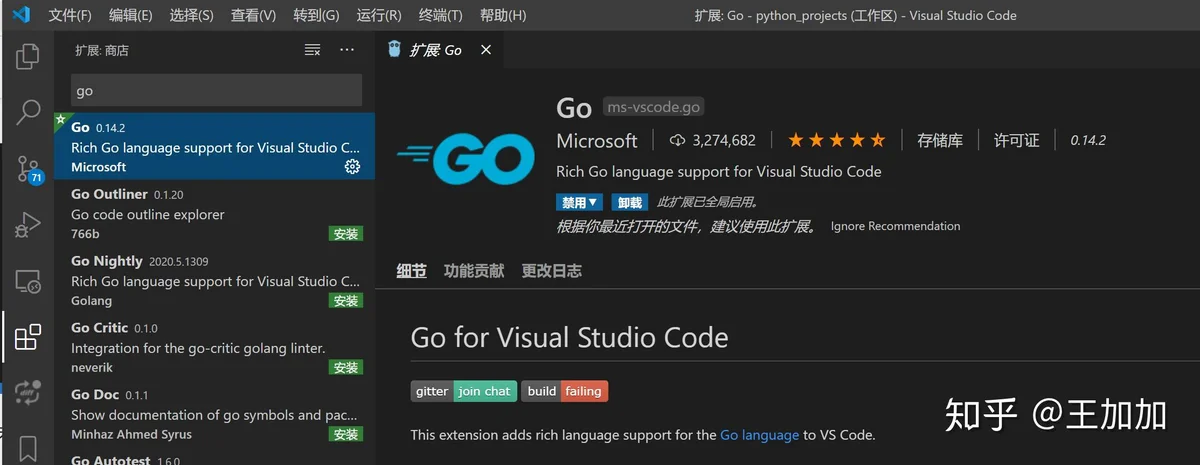Install the Go Nightly extension

[x=346, y=301]
